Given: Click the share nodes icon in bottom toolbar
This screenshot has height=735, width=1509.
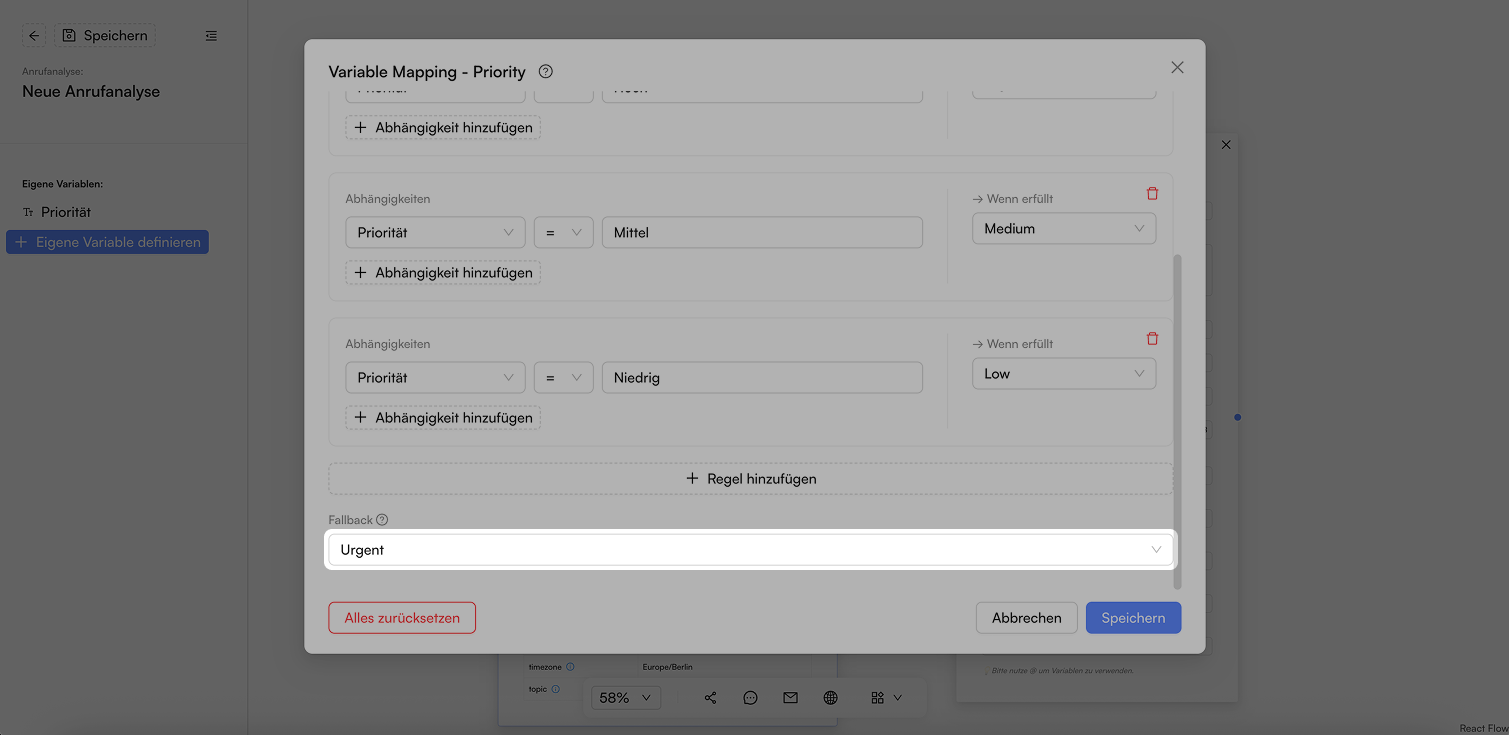Looking at the screenshot, I should point(710,698).
